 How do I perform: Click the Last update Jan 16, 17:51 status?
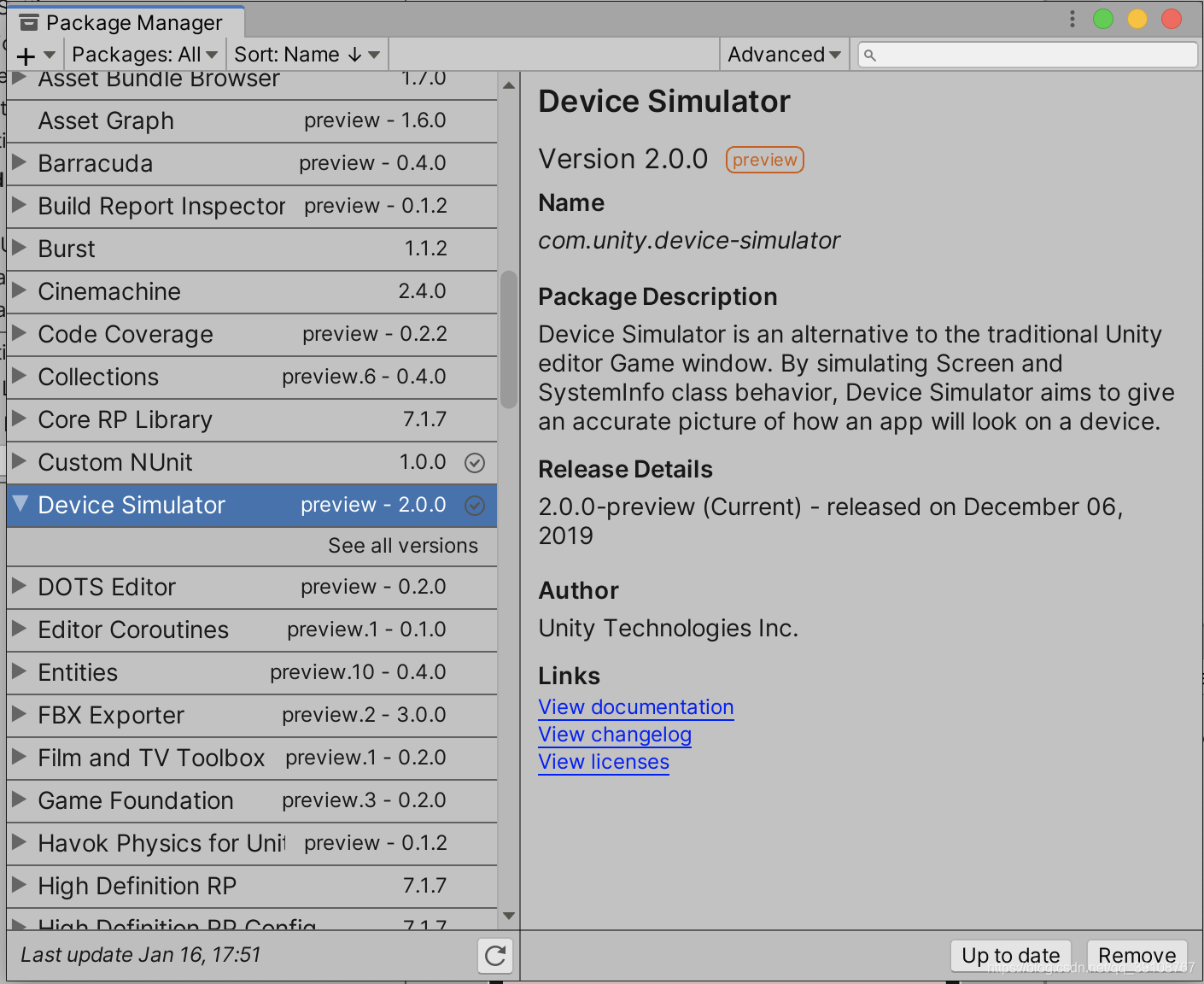[141, 955]
